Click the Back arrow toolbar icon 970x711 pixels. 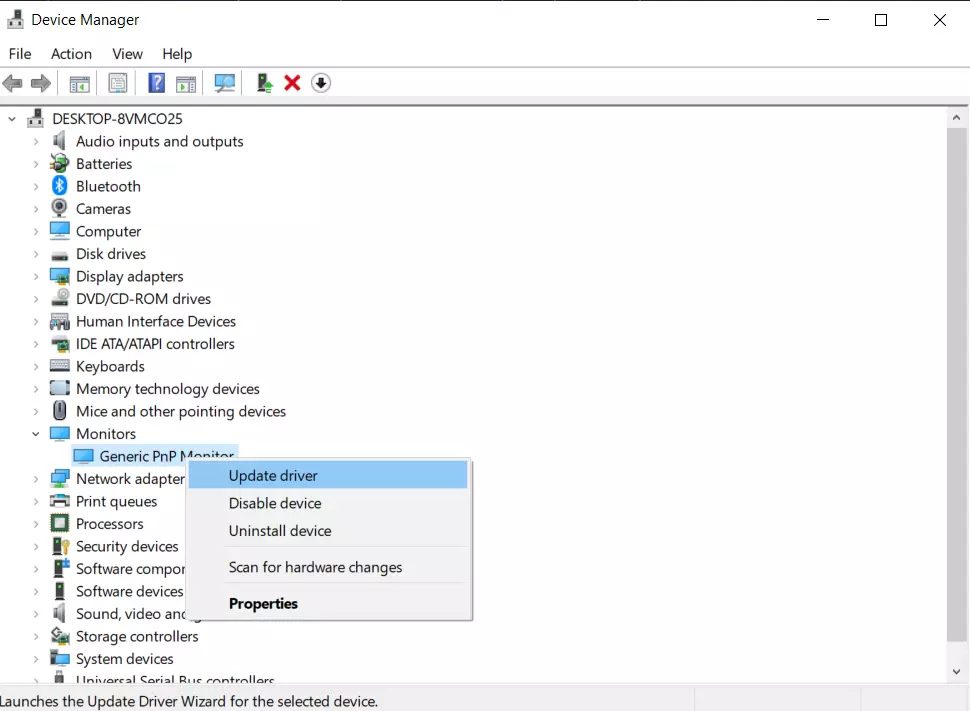pyautogui.click(x=12, y=83)
